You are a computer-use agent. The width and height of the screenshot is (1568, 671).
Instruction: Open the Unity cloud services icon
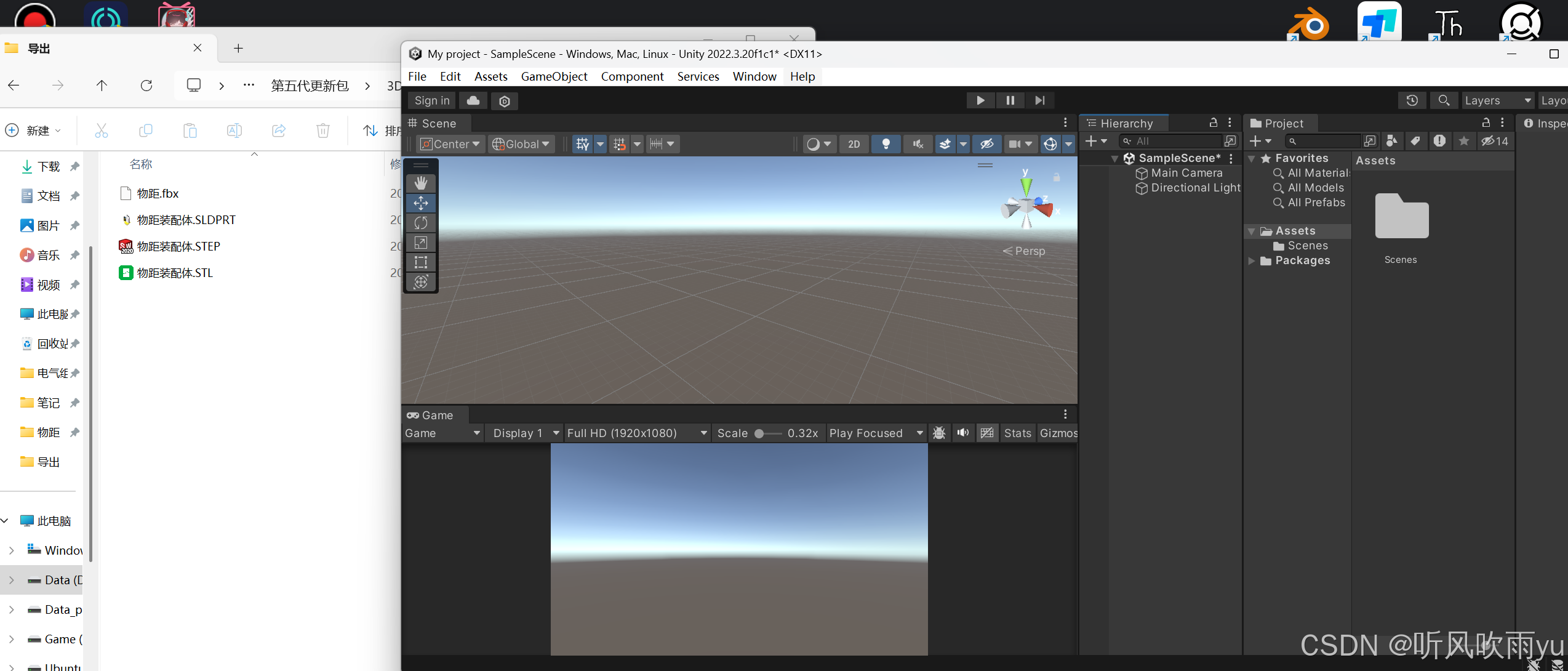[473, 100]
